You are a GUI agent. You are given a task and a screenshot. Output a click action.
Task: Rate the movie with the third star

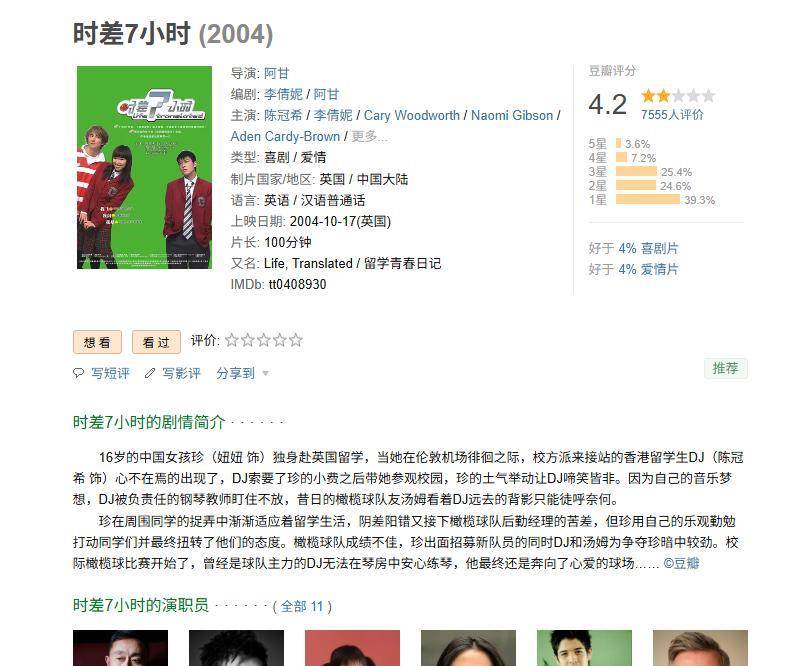(264, 340)
